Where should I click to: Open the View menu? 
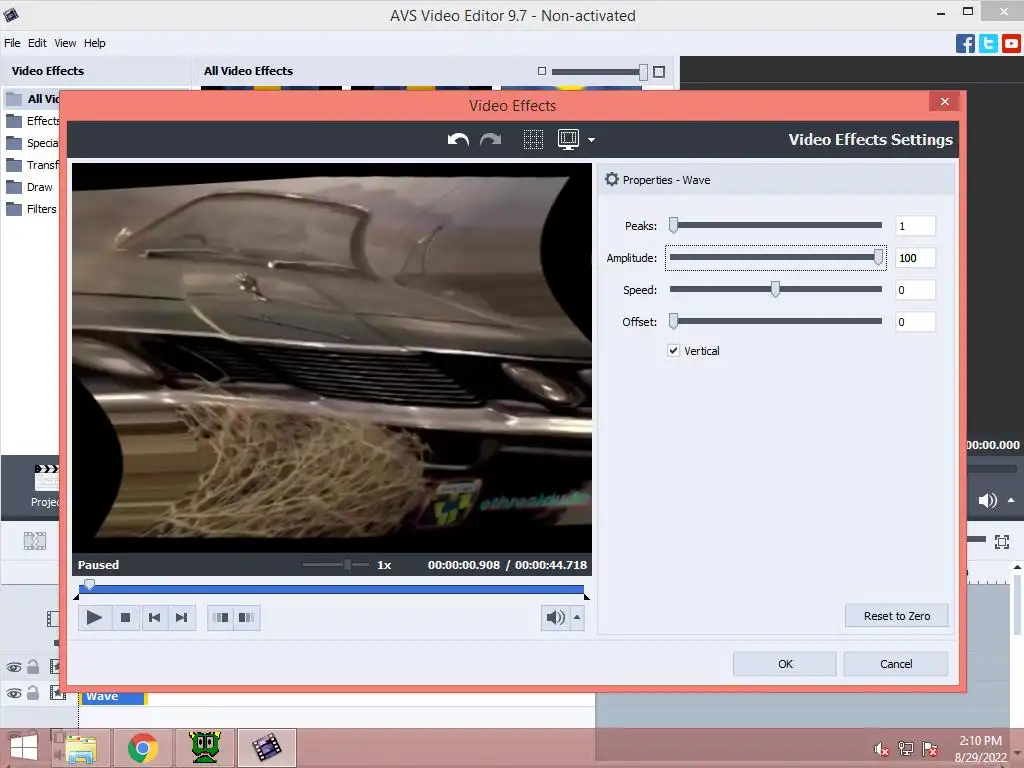65,43
